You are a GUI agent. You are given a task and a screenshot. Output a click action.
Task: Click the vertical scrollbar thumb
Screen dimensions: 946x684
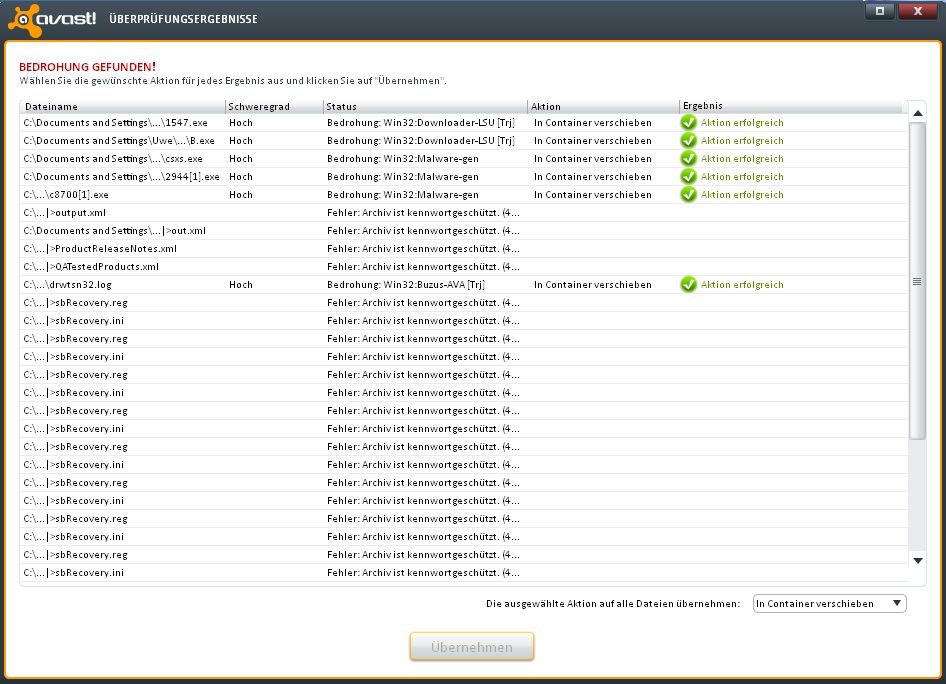pyautogui.click(x=917, y=280)
